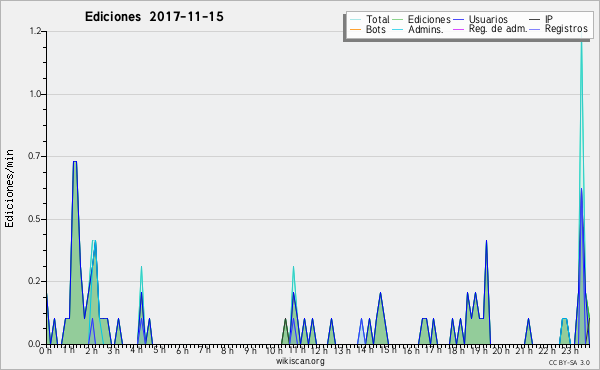Click the '1 h' x-axis label
The height and width of the screenshot is (370, 600).
pyautogui.click(x=69, y=350)
